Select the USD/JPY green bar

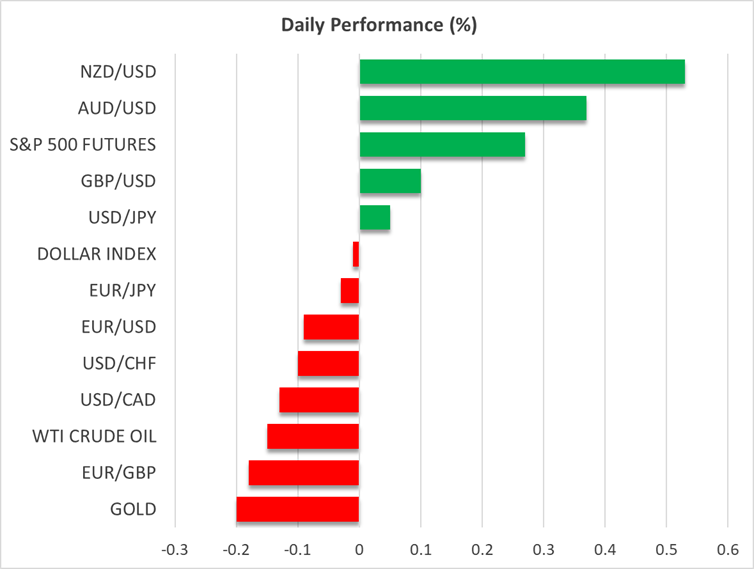pyautogui.click(x=375, y=218)
